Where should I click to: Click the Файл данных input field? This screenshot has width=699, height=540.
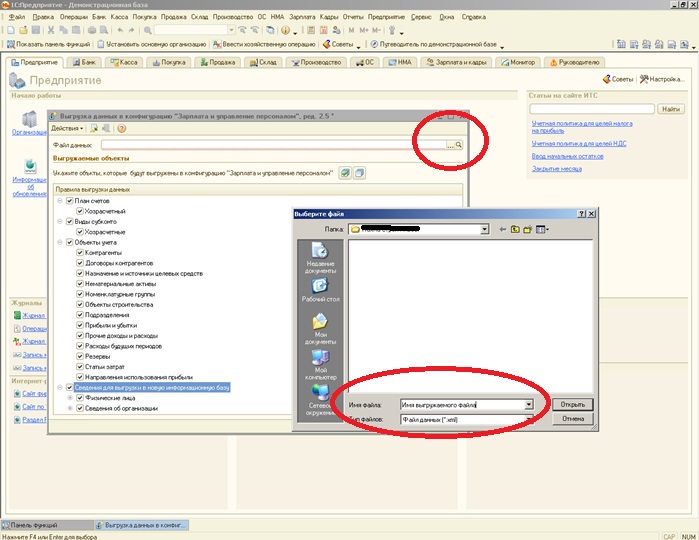tap(274, 145)
